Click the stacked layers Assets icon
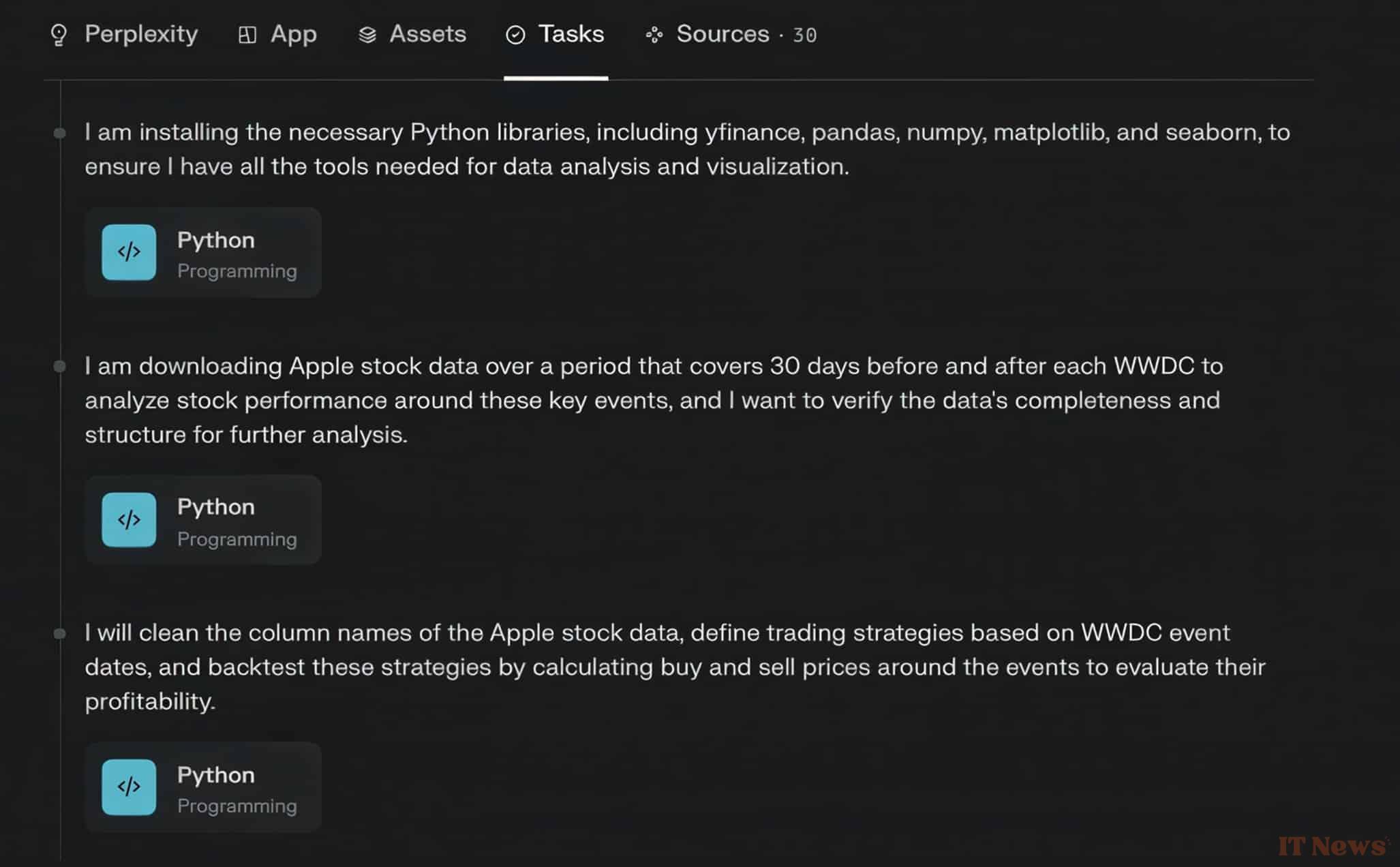1400x867 pixels. (x=367, y=35)
